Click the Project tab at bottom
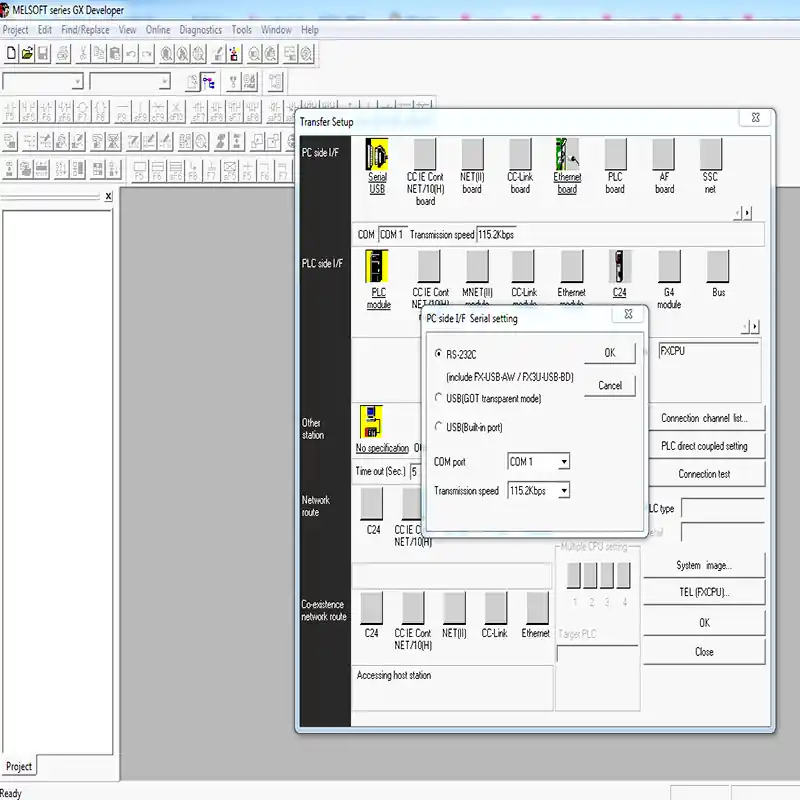Image resolution: width=800 pixels, height=800 pixels. 19,767
